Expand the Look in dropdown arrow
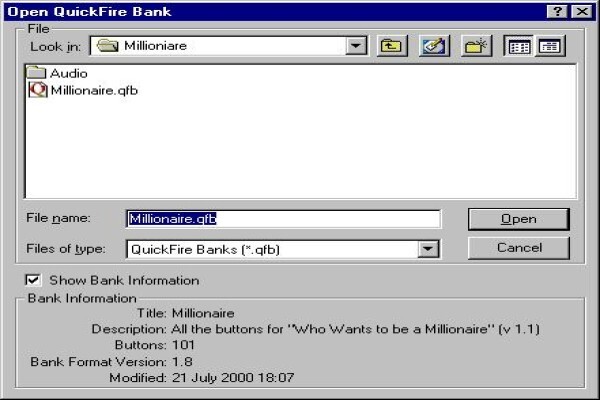The height and width of the screenshot is (400, 600). click(x=356, y=46)
